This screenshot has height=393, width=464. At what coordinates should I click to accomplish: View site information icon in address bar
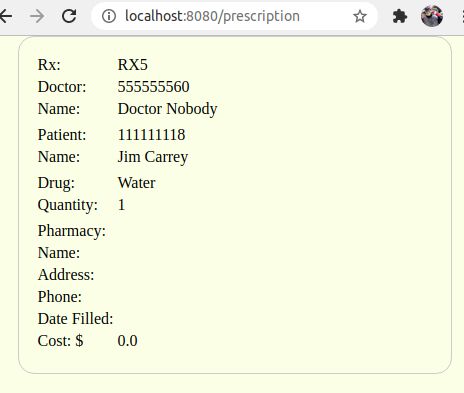109,16
